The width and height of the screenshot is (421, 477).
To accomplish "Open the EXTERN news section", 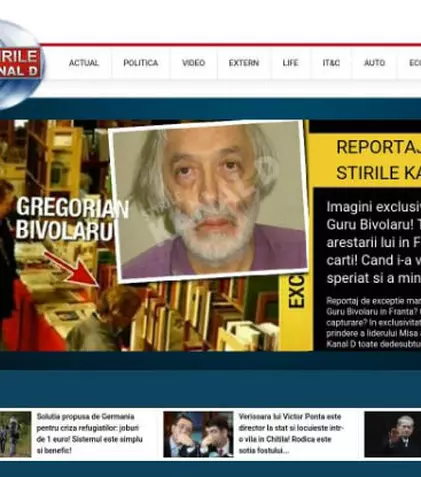I will pos(244,63).
